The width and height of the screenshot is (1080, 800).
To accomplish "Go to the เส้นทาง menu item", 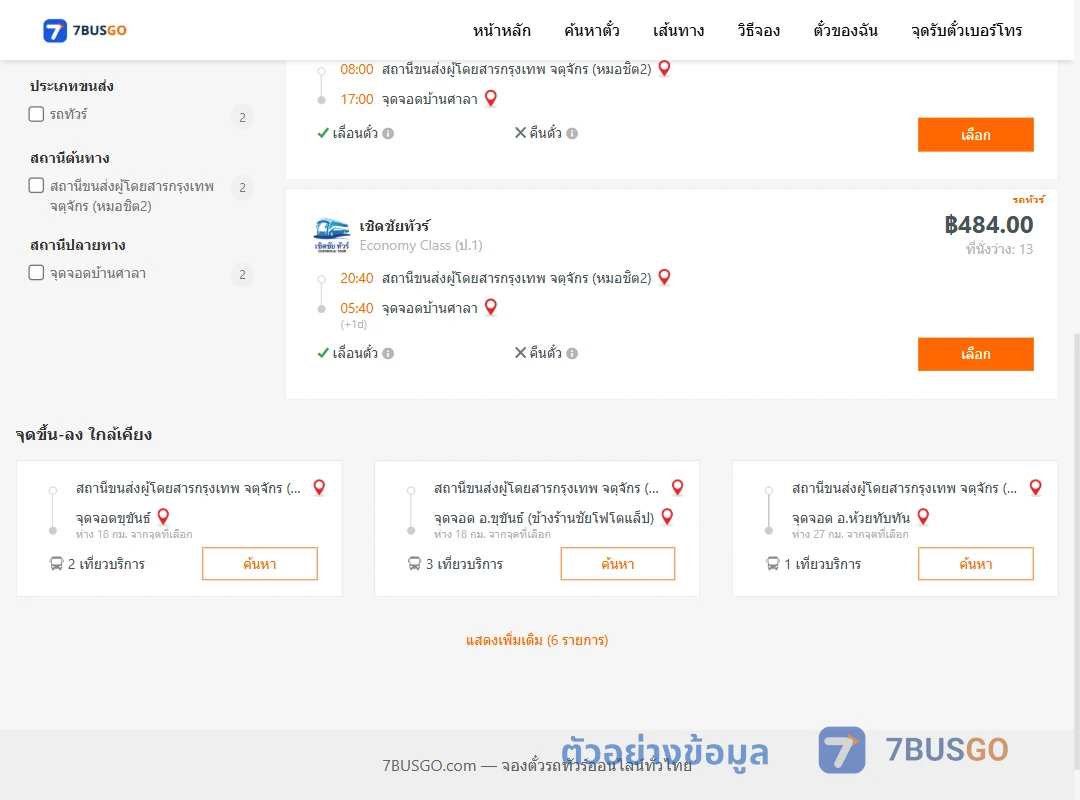I will pyautogui.click(x=678, y=30).
